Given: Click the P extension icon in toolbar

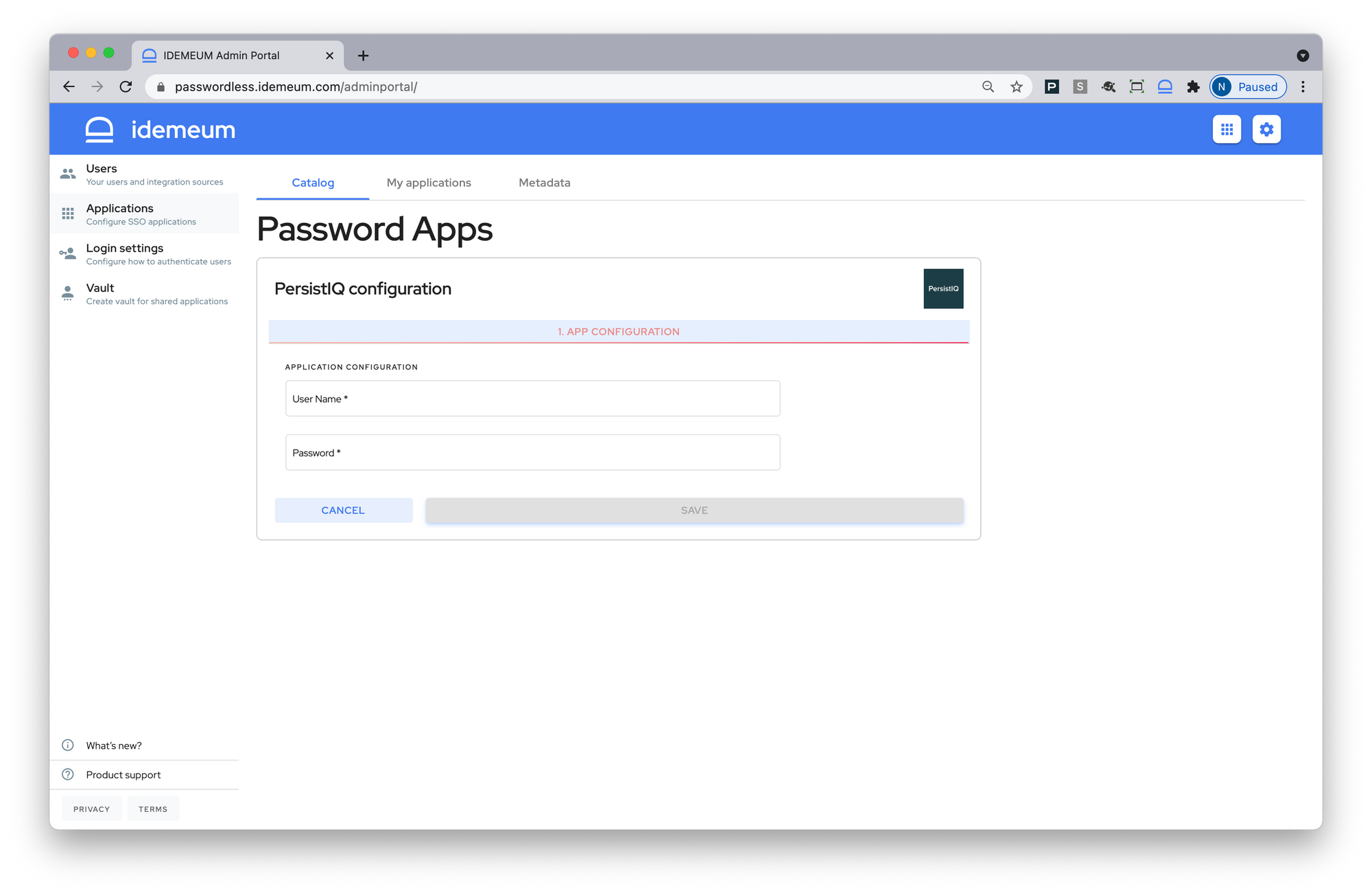Looking at the screenshot, I should (x=1052, y=86).
